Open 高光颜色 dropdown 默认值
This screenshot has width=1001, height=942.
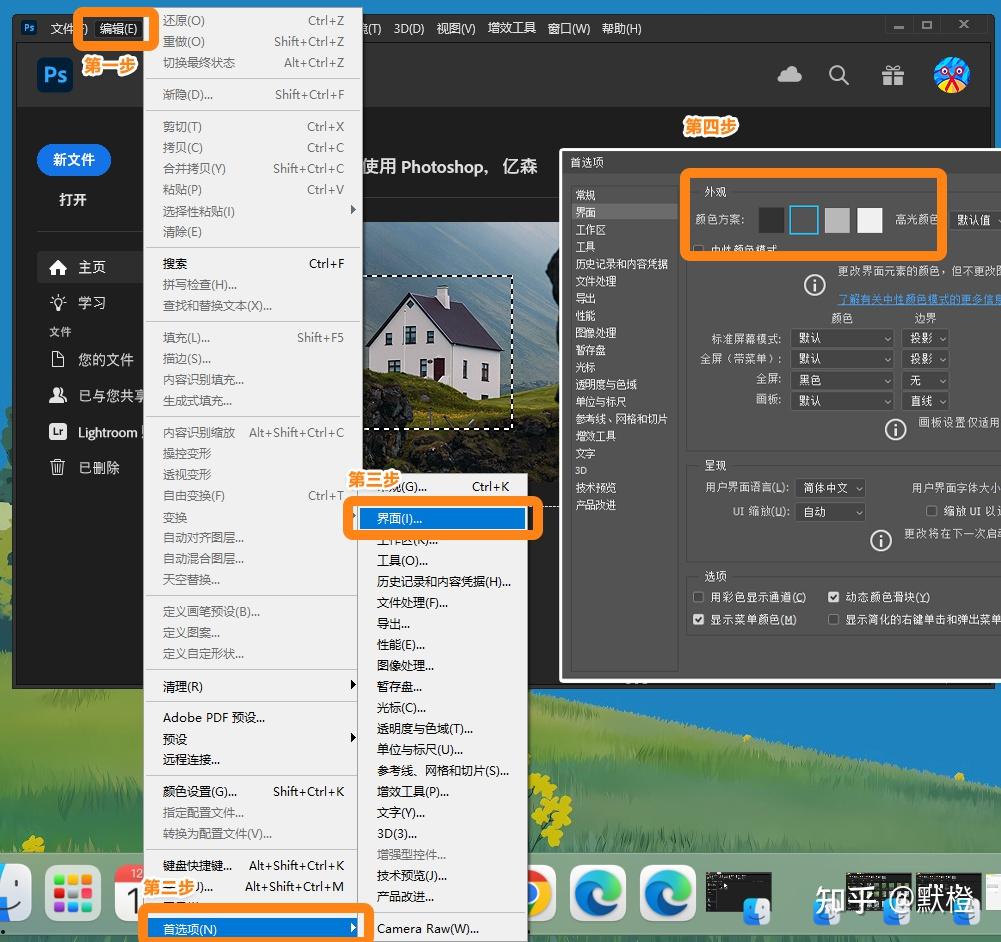[975, 220]
